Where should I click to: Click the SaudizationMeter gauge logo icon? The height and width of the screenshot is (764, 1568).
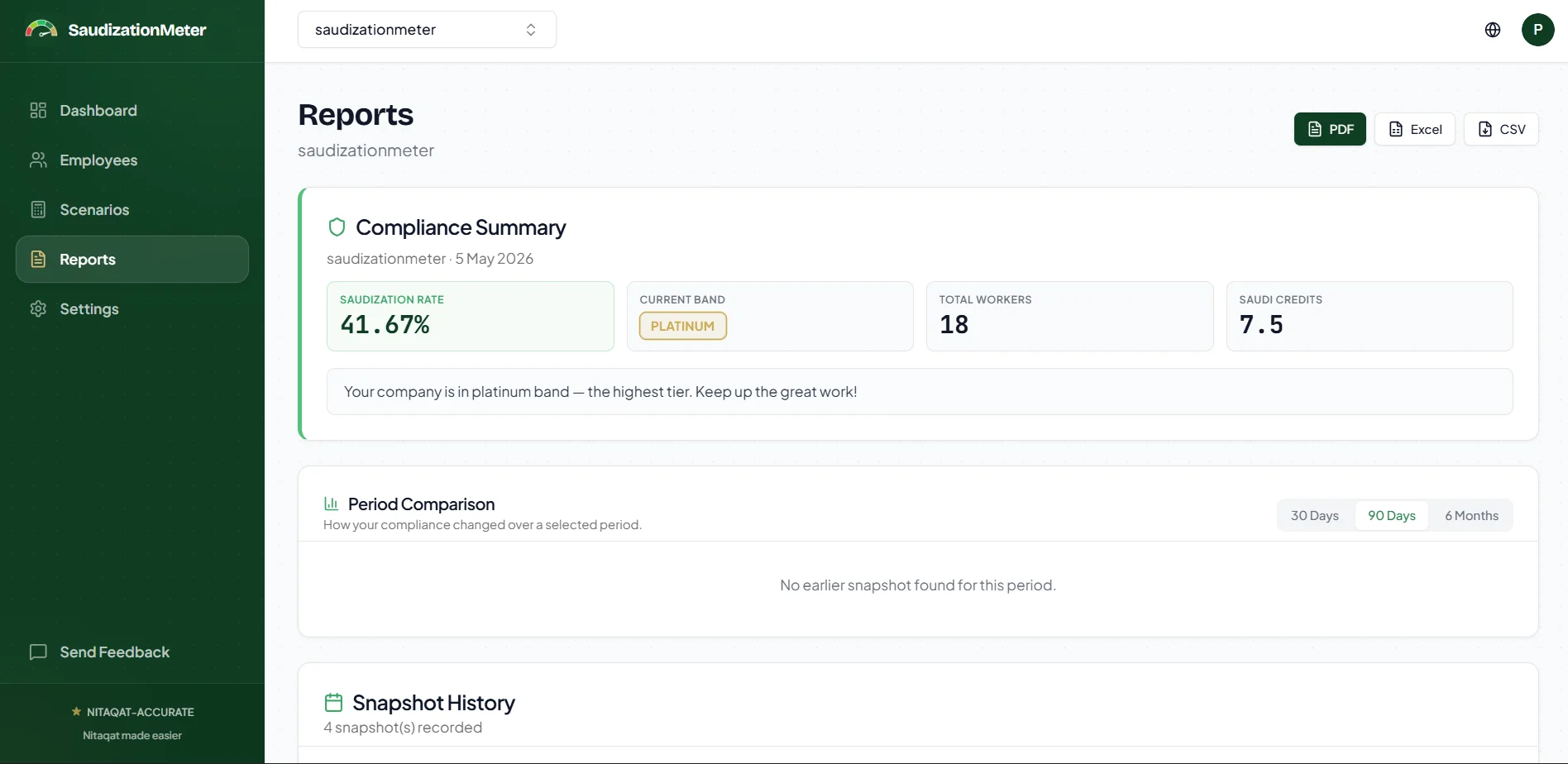[41, 30]
